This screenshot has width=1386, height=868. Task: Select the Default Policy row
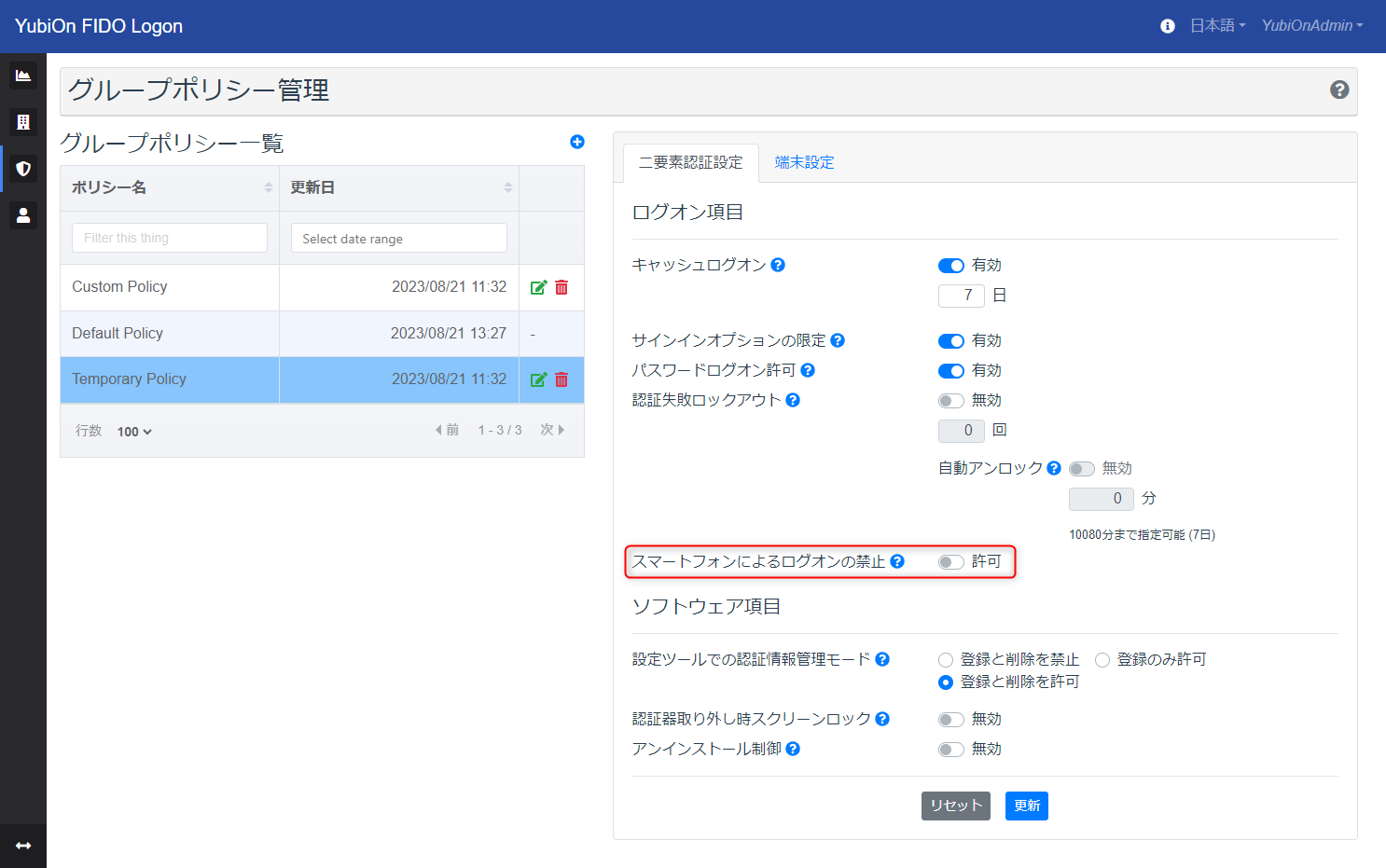point(322,334)
